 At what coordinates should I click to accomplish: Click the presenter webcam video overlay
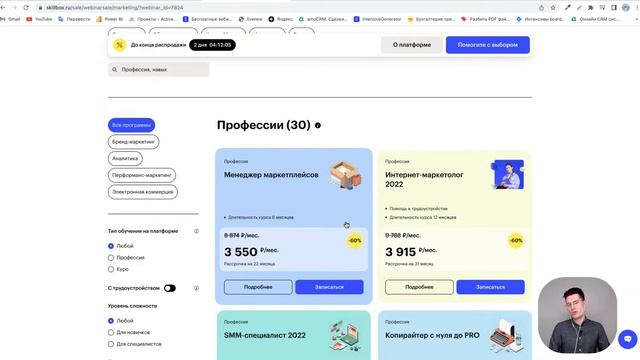coord(577,315)
